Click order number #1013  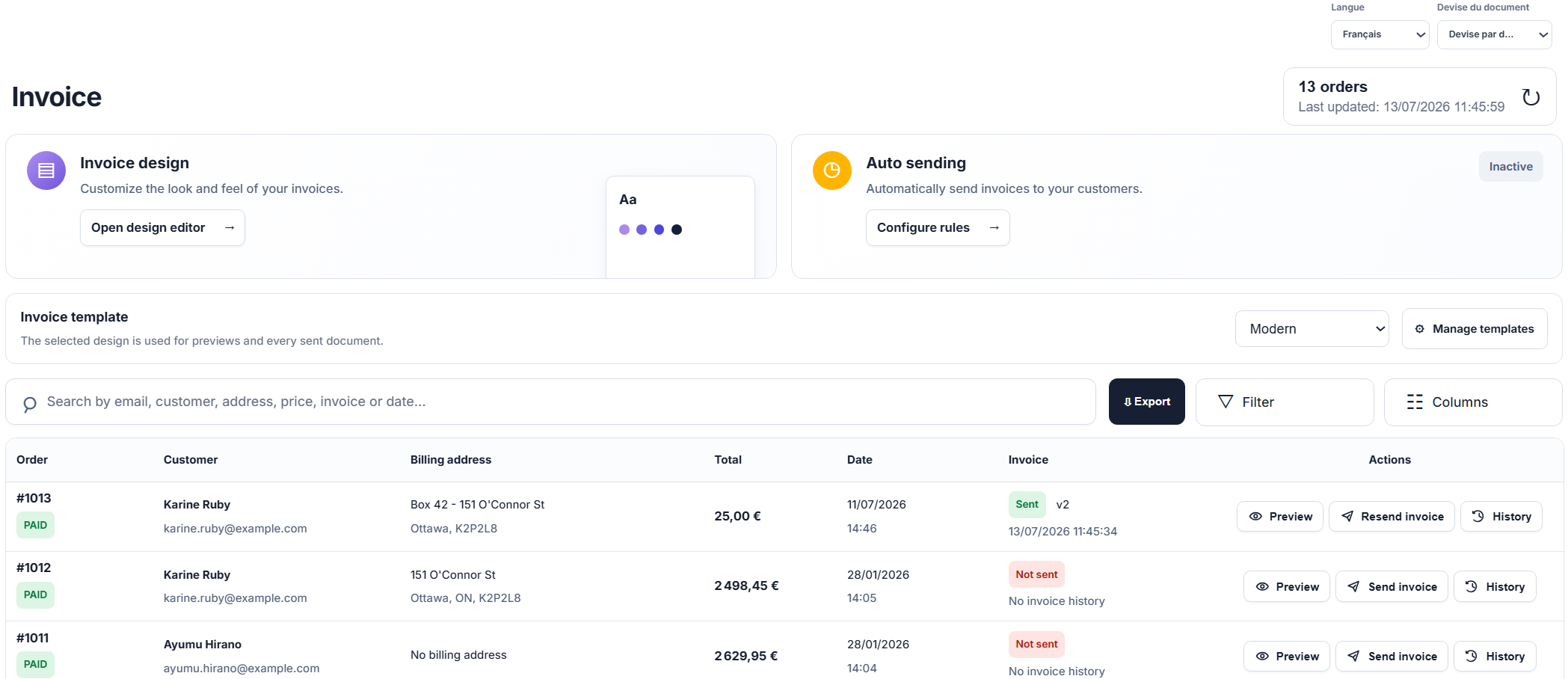(x=34, y=498)
